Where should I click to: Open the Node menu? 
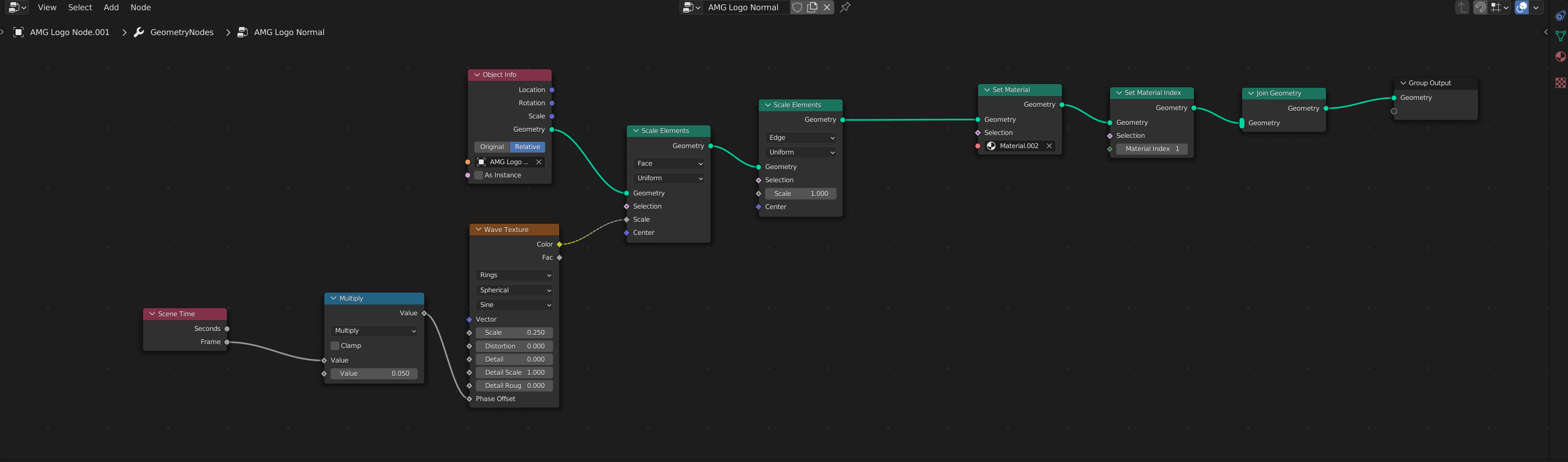click(x=141, y=7)
